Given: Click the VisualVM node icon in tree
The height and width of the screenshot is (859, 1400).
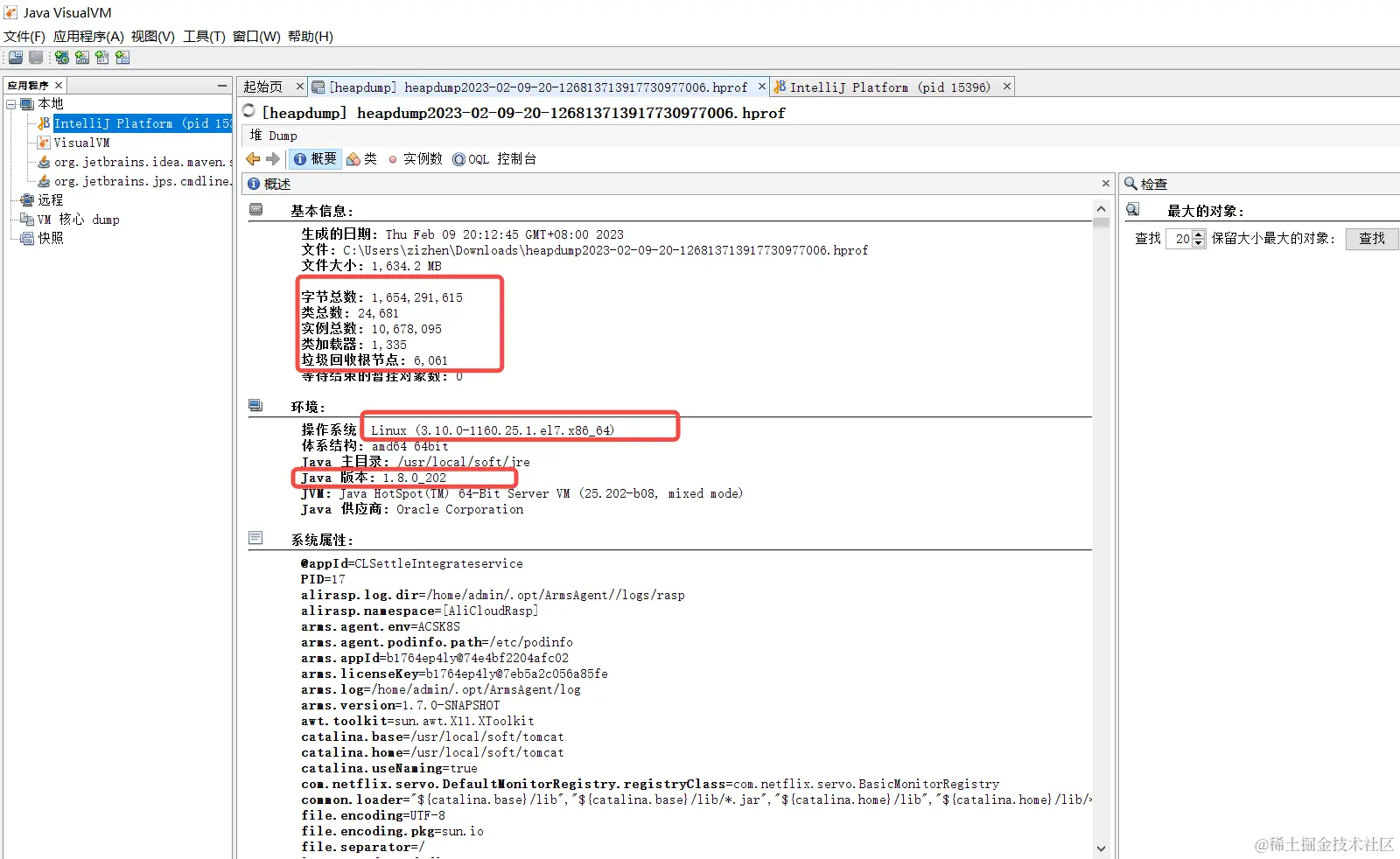Looking at the screenshot, I should (x=44, y=143).
